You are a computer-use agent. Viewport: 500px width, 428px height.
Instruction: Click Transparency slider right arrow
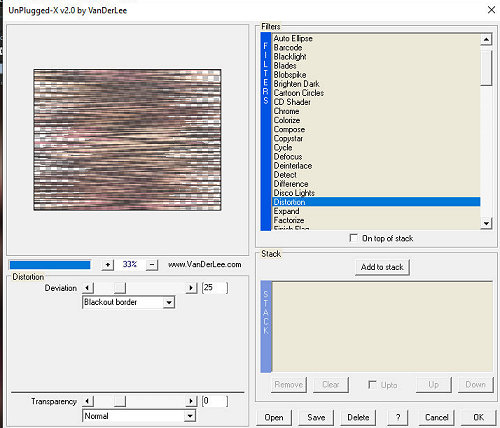tap(191, 401)
